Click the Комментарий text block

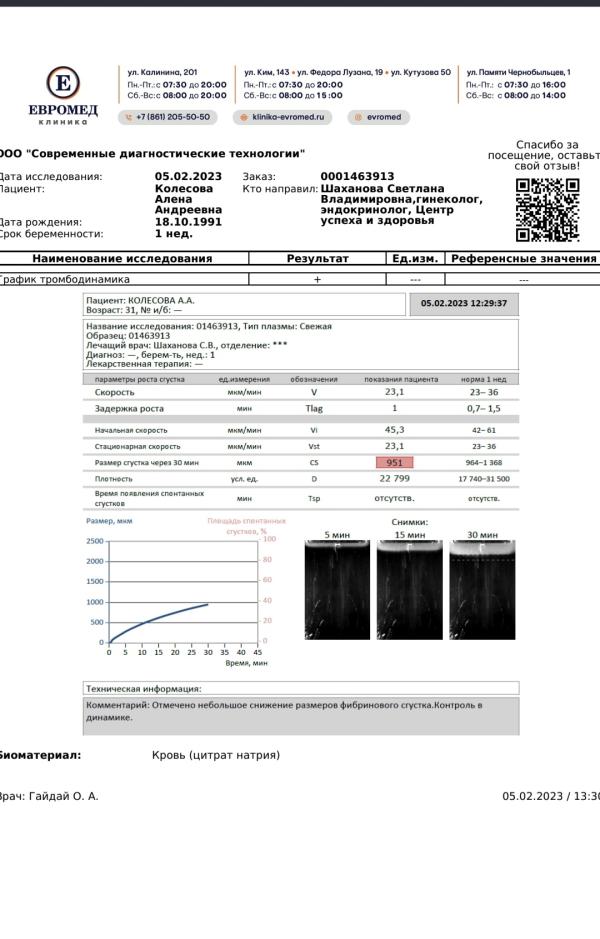pos(301,716)
